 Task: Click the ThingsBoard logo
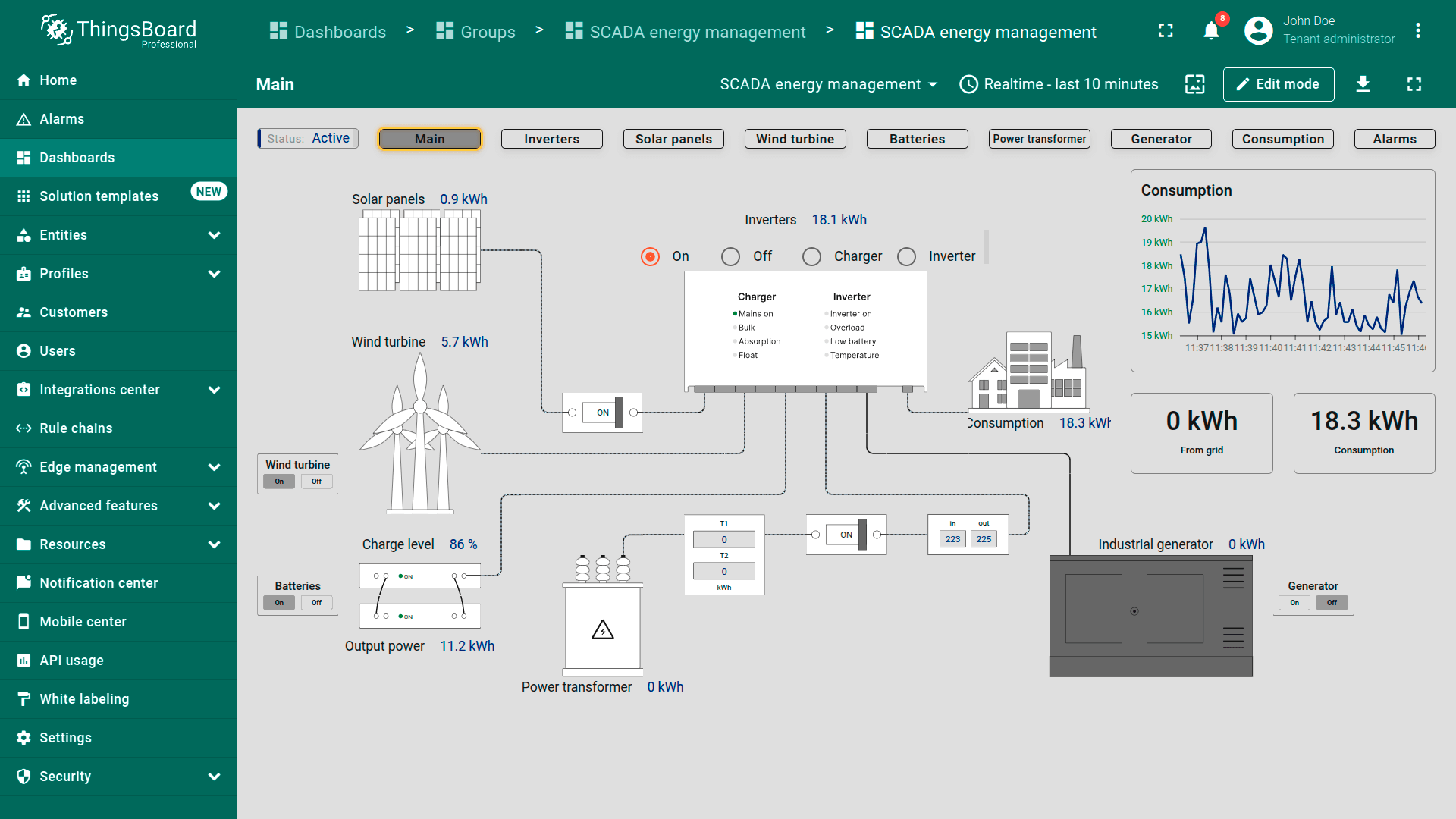pyautogui.click(x=119, y=31)
